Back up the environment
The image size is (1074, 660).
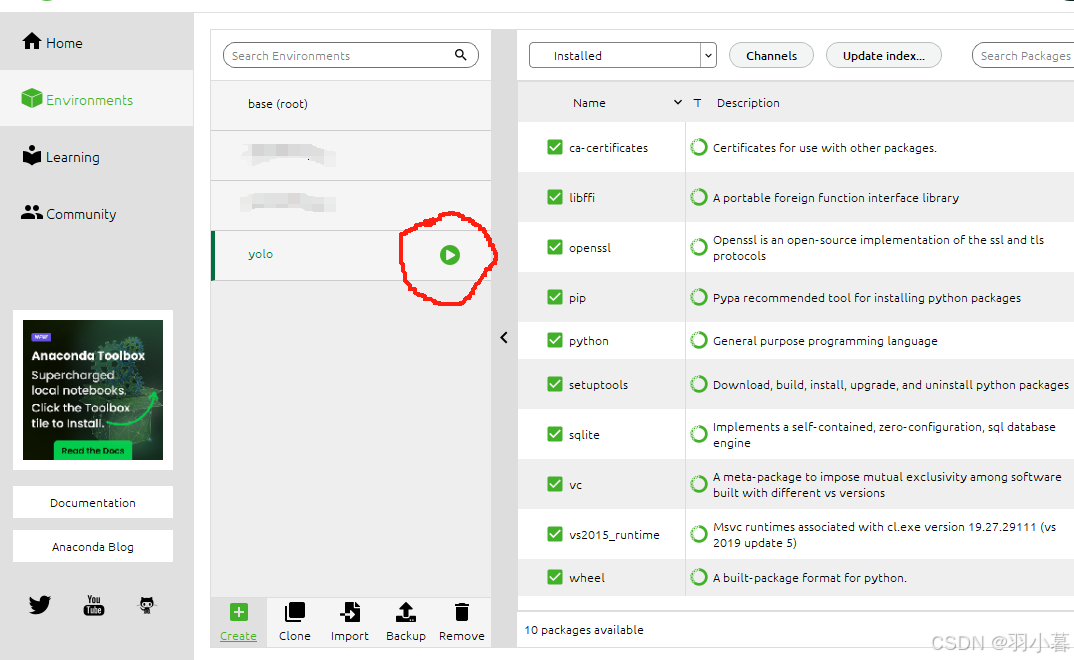pos(405,622)
